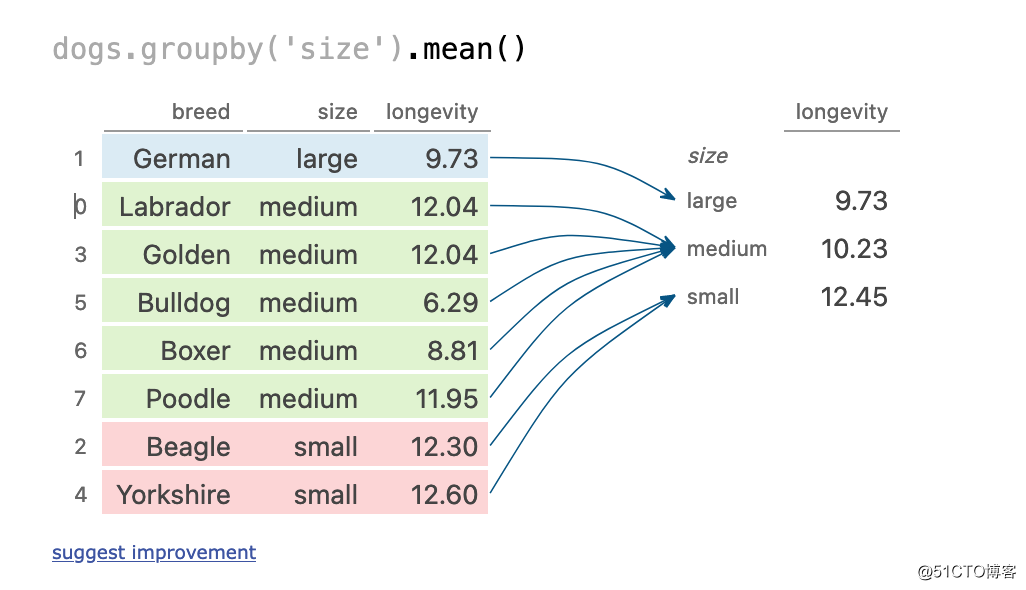Click the Poodle longevity value 11.95
1026x590 pixels.
(x=446, y=399)
